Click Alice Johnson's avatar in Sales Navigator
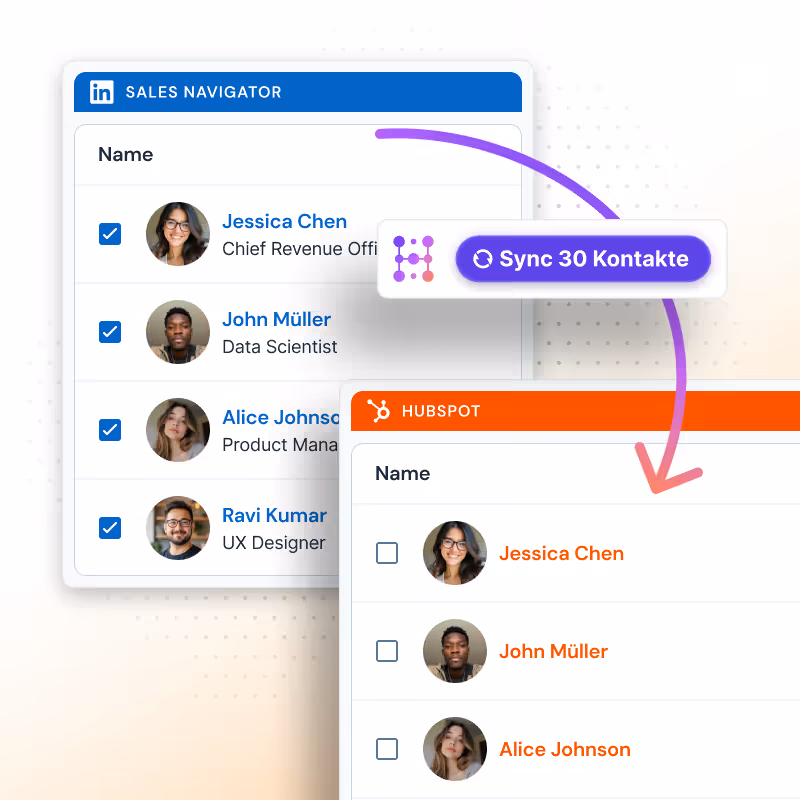800x800 pixels. [178, 430]
